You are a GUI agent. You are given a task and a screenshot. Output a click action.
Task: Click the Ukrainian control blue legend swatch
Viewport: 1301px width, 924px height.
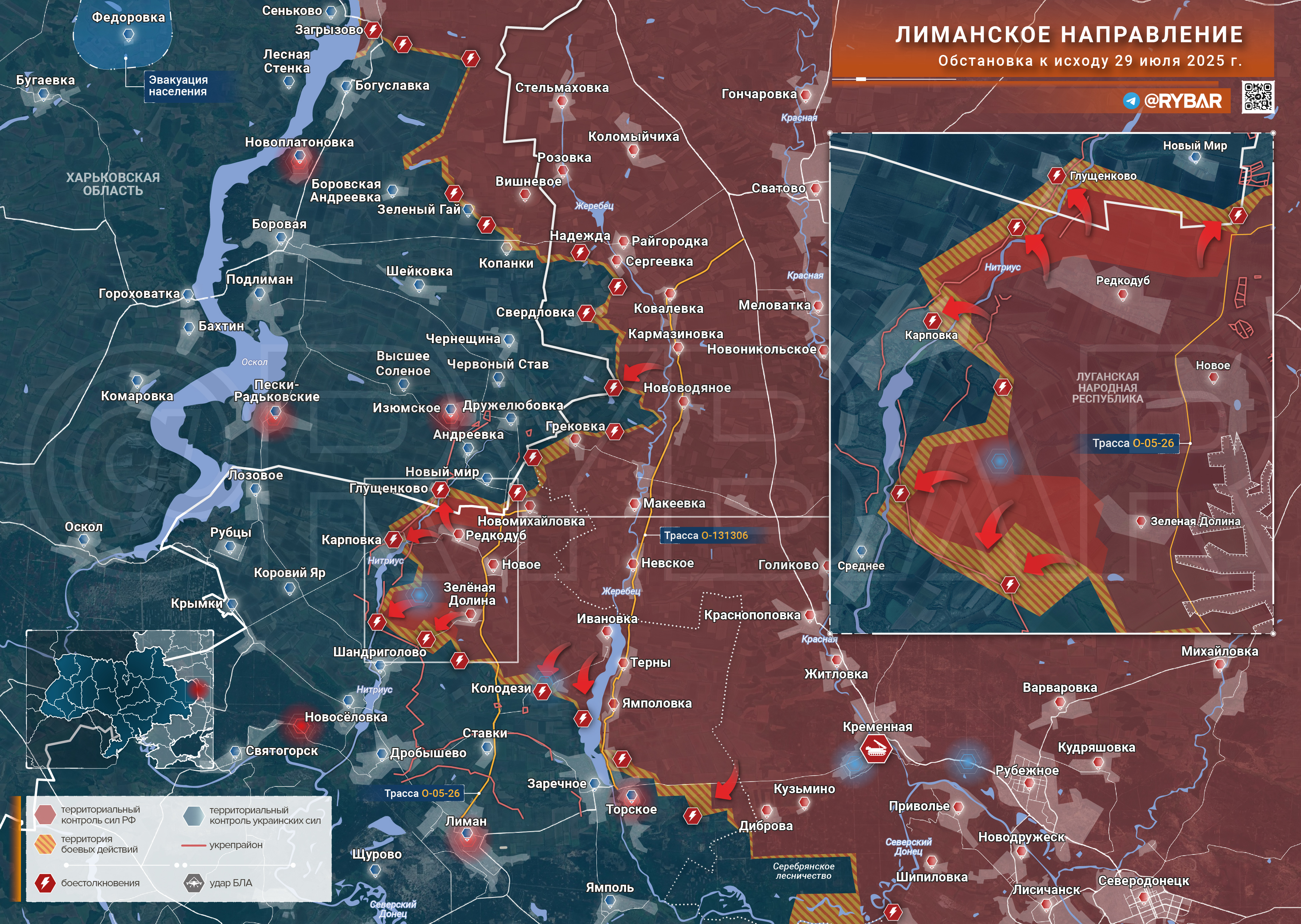[193, 815]
